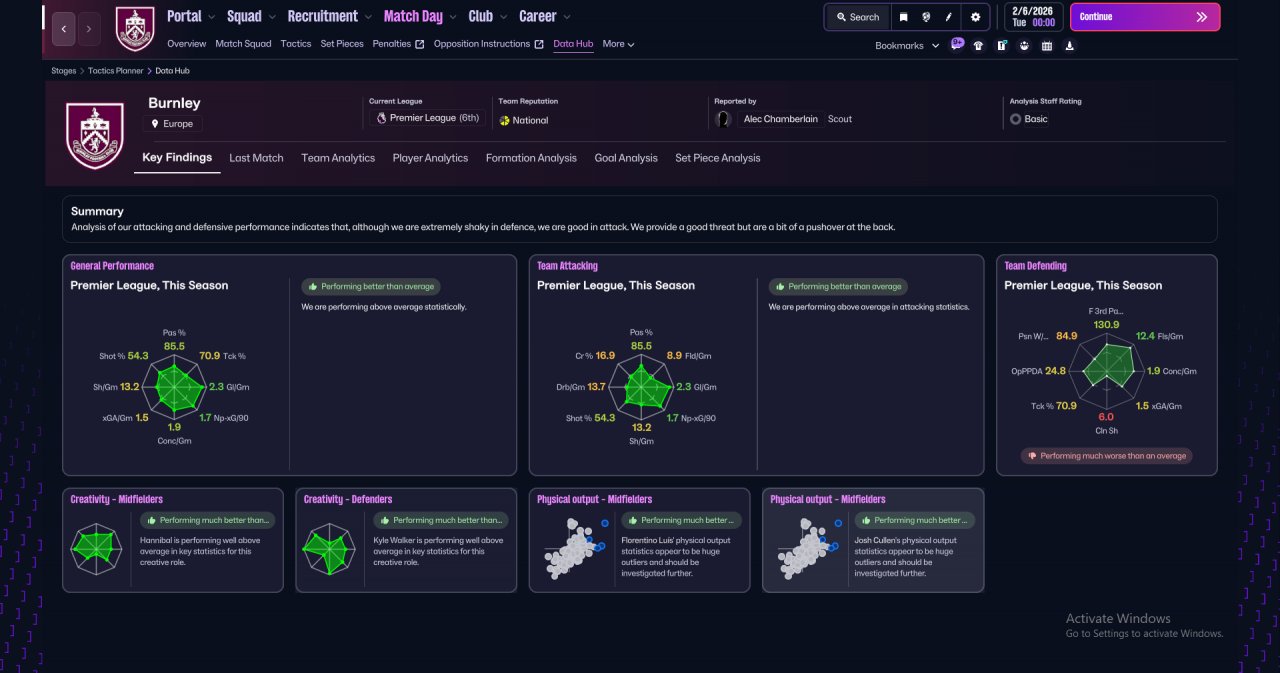The height and width of the screenshot is (673, 1280).
Task: Open the messages icon with 9+ badge
Action: pyautogui.click(x=957, y=44)
